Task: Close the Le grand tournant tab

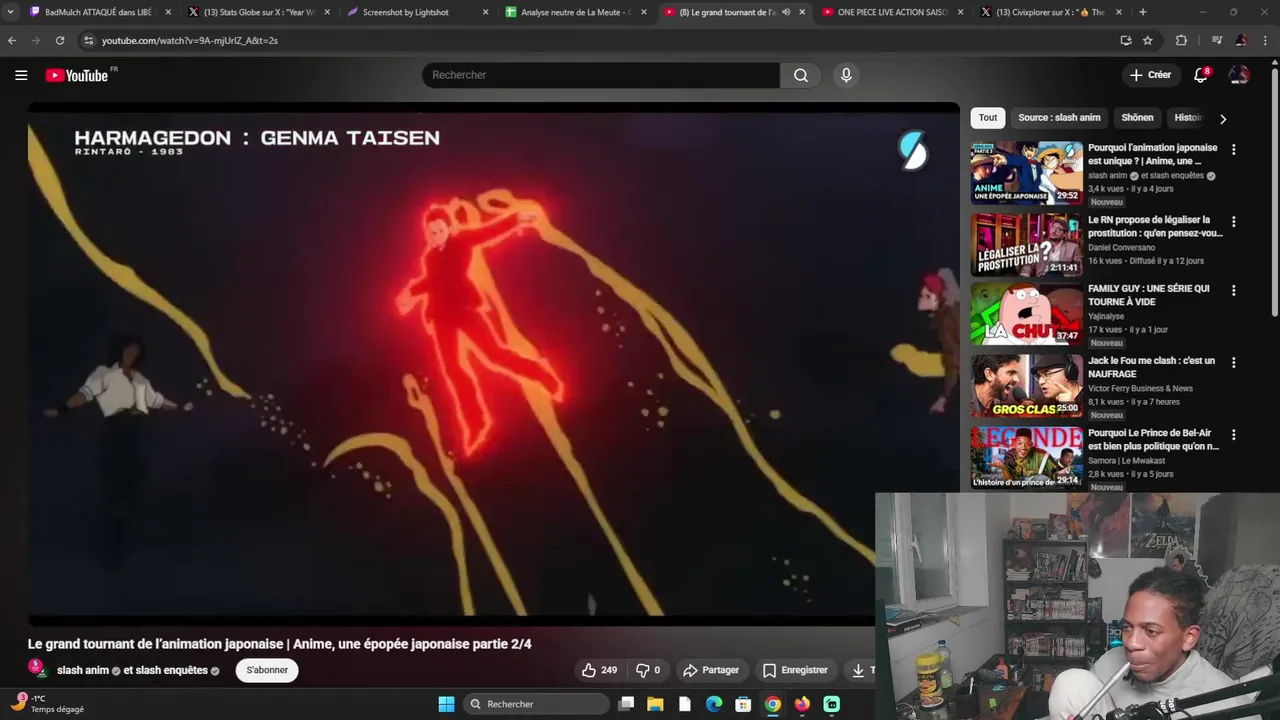Action: (802, 12)
